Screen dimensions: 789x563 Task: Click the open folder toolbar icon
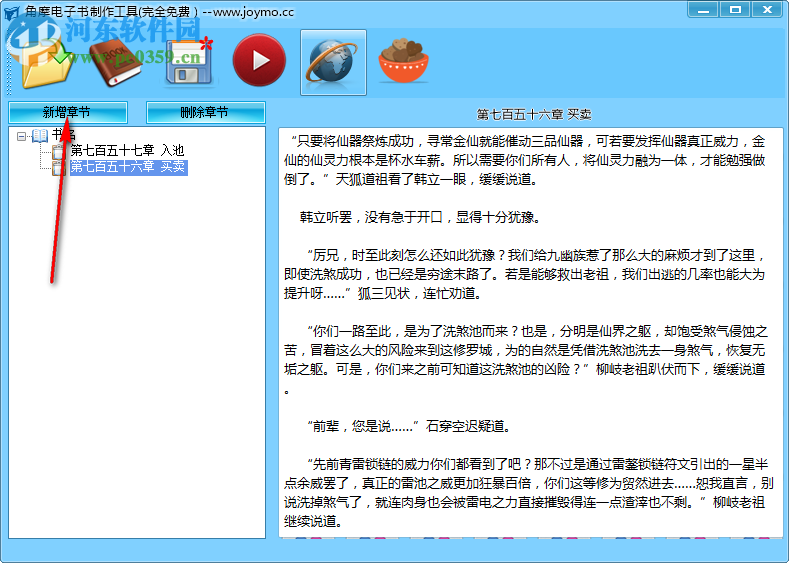44,63
